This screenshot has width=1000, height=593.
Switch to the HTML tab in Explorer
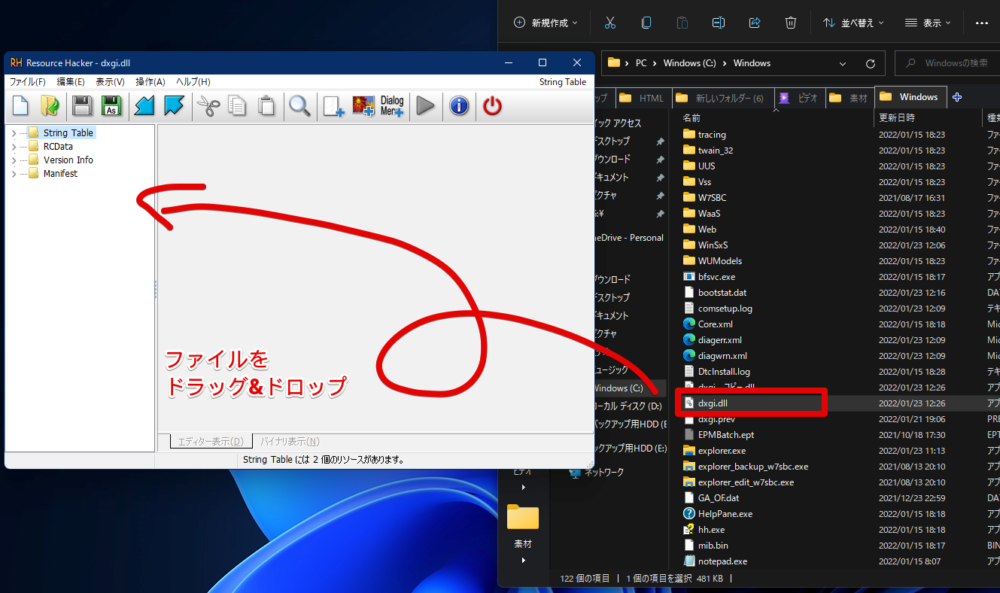click(642, 98)
